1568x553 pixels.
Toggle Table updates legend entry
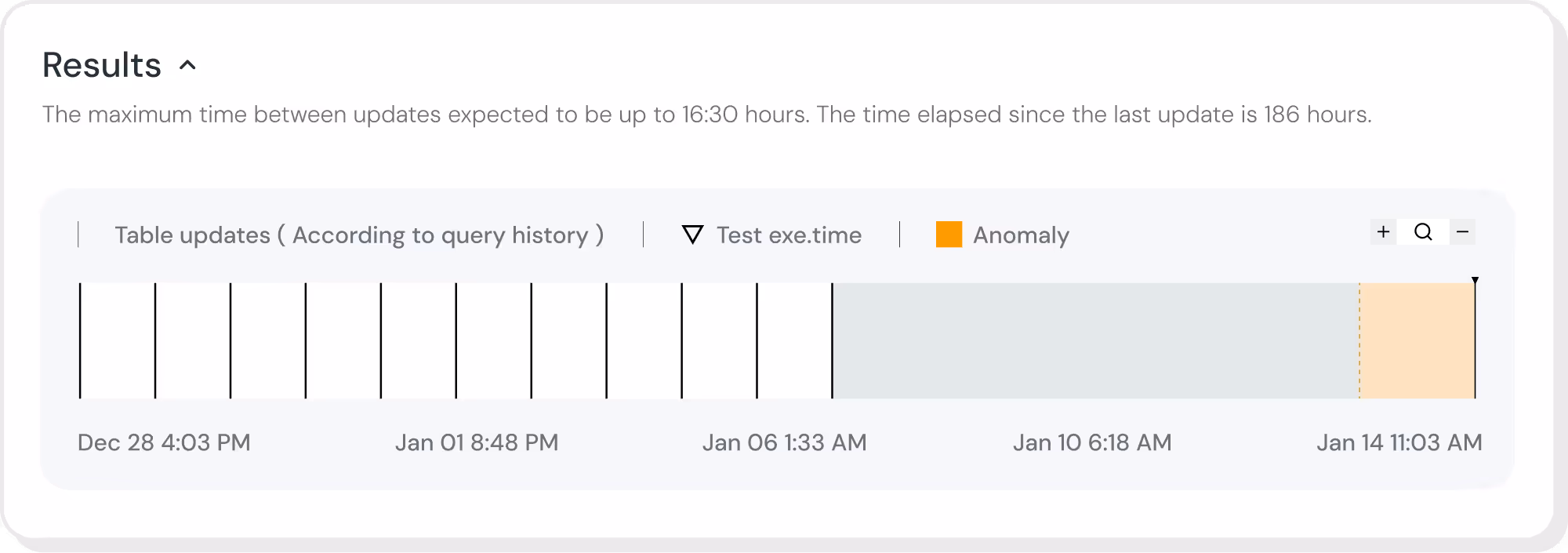coord(358,235)
